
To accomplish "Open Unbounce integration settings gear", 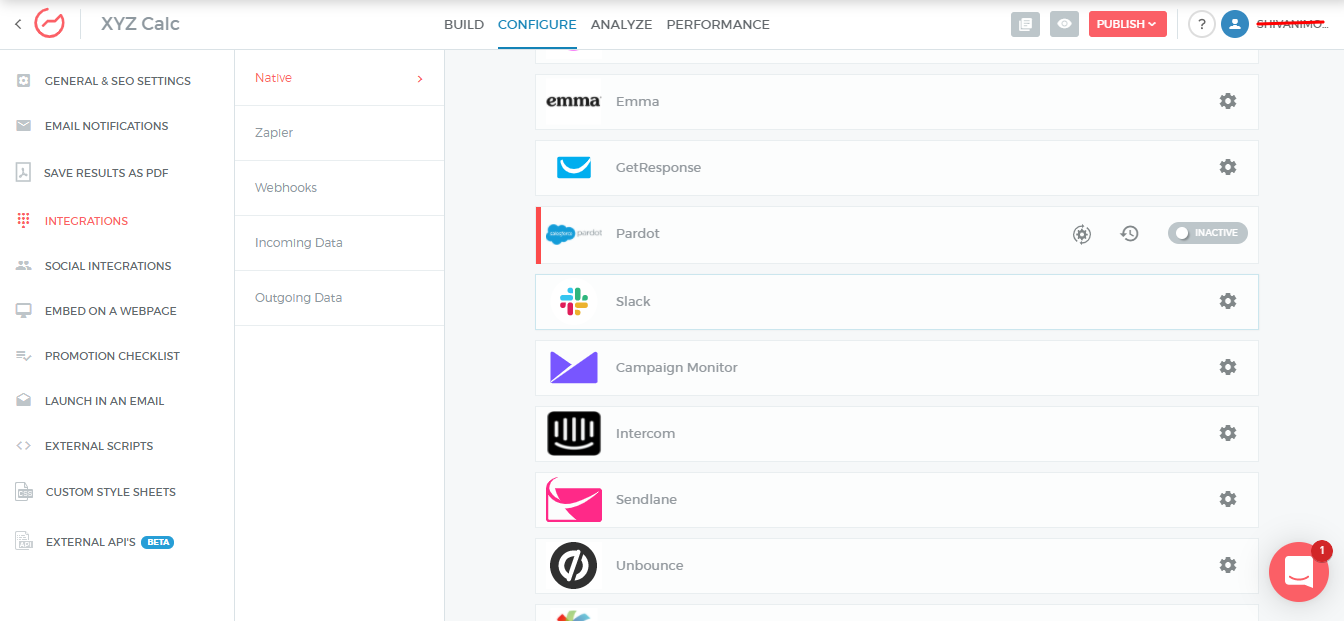I will [1228, 565].
